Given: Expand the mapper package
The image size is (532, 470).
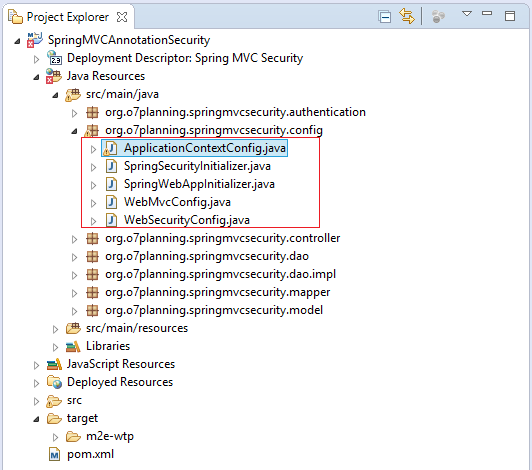Looking at the screenshot, I should tap(74, 294).
